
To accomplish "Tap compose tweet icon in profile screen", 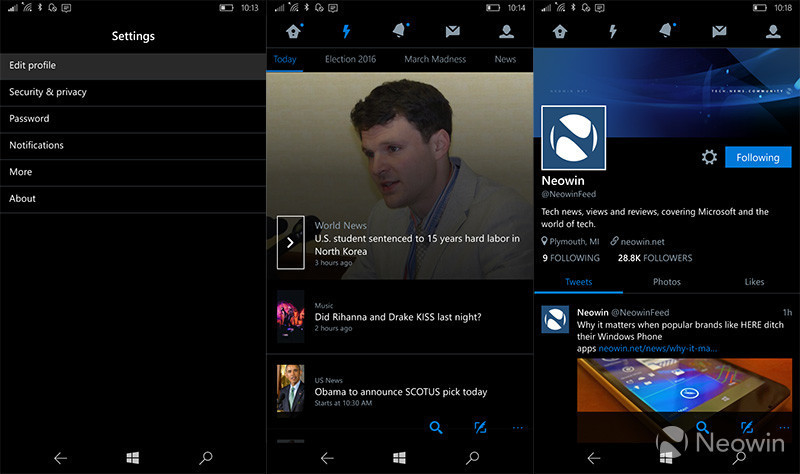I will click(x=747, y=427).
